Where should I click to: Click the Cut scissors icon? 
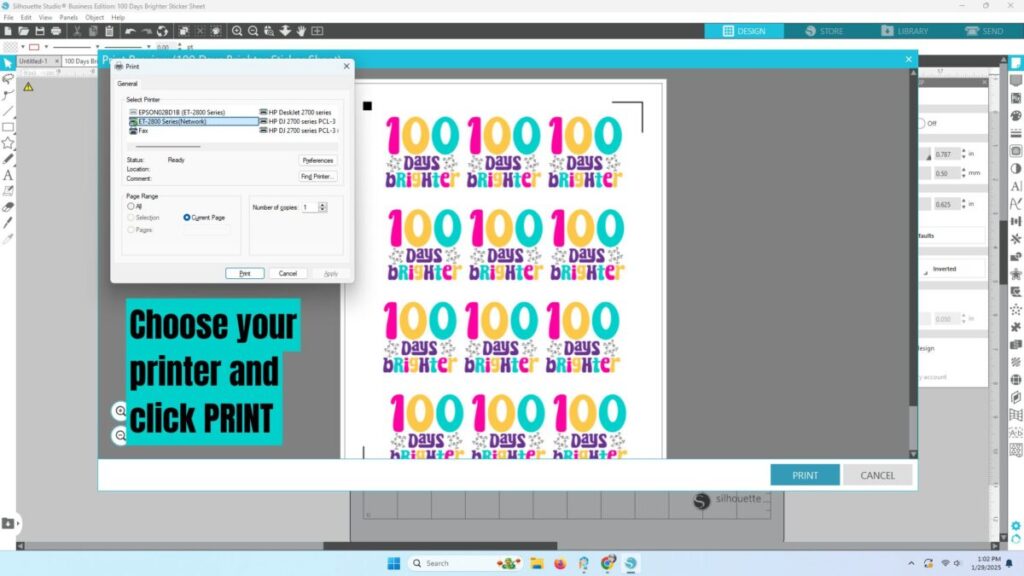pos(77,31)
